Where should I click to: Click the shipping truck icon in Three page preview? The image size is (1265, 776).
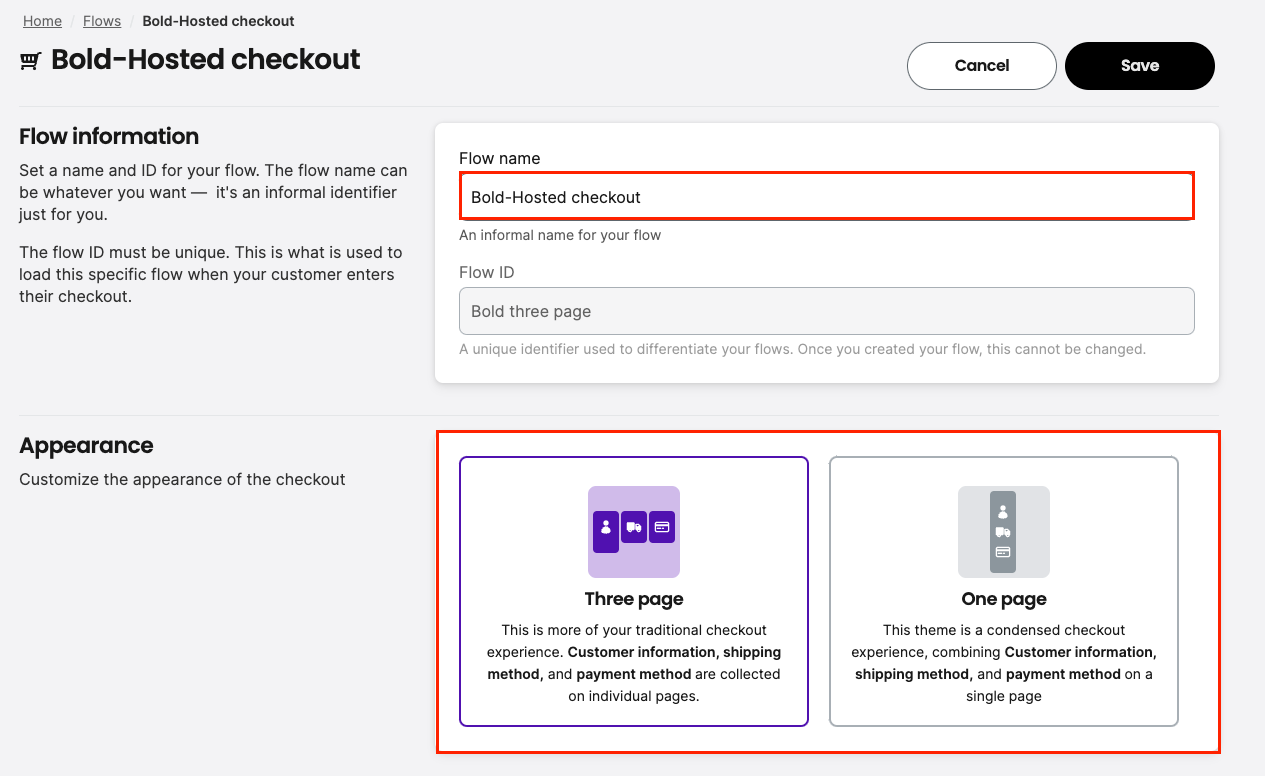point(634,527)
